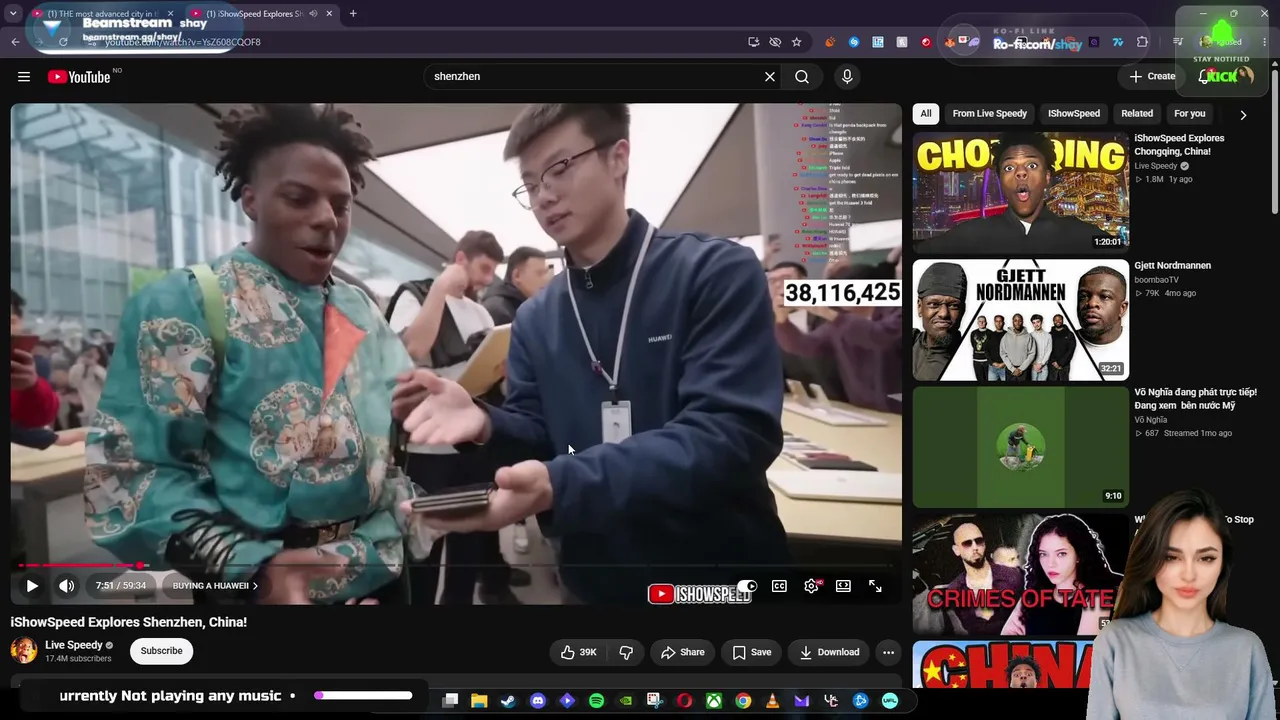Open the player settings gear
This screenshot has width=1280, height=720.
click(x=811, y=586)
